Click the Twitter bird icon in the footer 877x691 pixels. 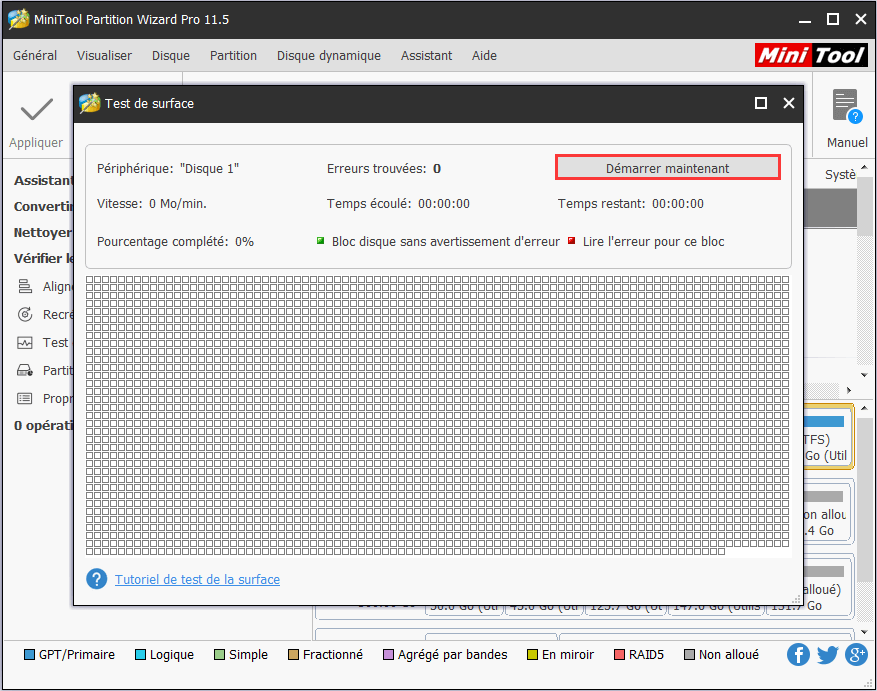tap(827, 654)
